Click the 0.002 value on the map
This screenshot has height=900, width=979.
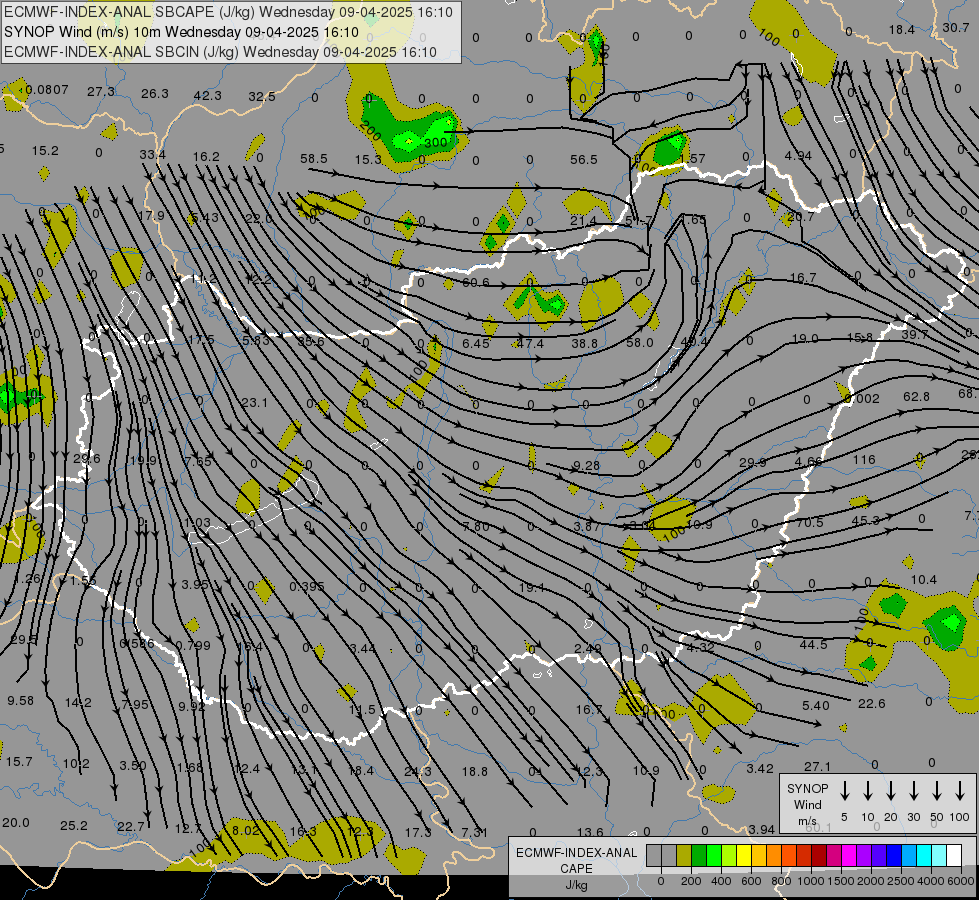coord(861,398)
